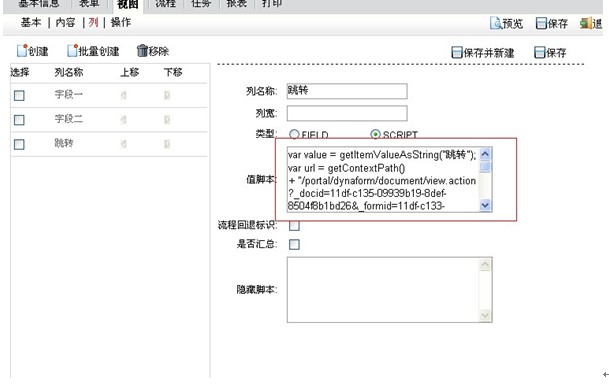Switch to the 表单 tab
The image size is (609, 384).
pyautogui.click(x=89, y=4)
